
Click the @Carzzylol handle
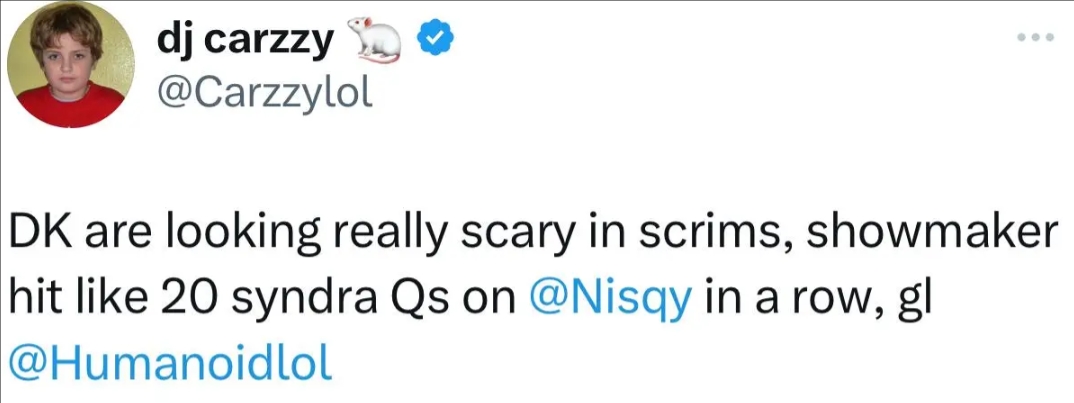point(264,95)
